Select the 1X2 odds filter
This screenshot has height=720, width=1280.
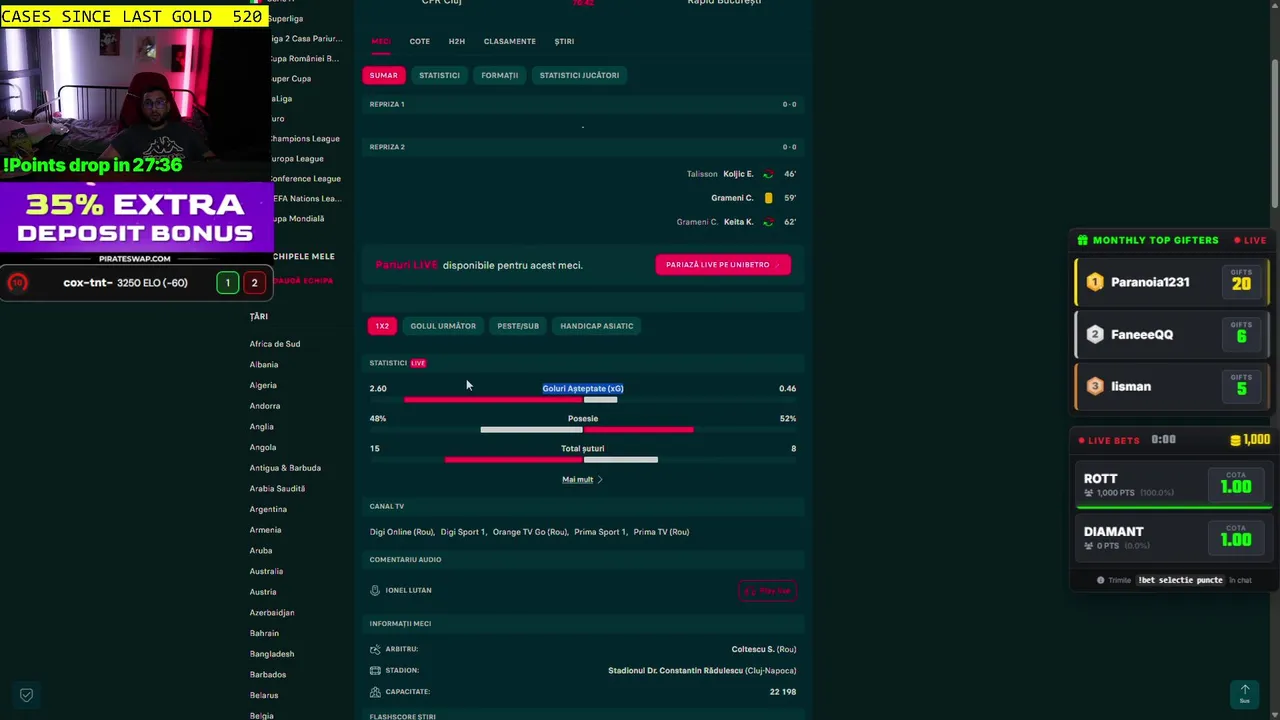(382, 326)
